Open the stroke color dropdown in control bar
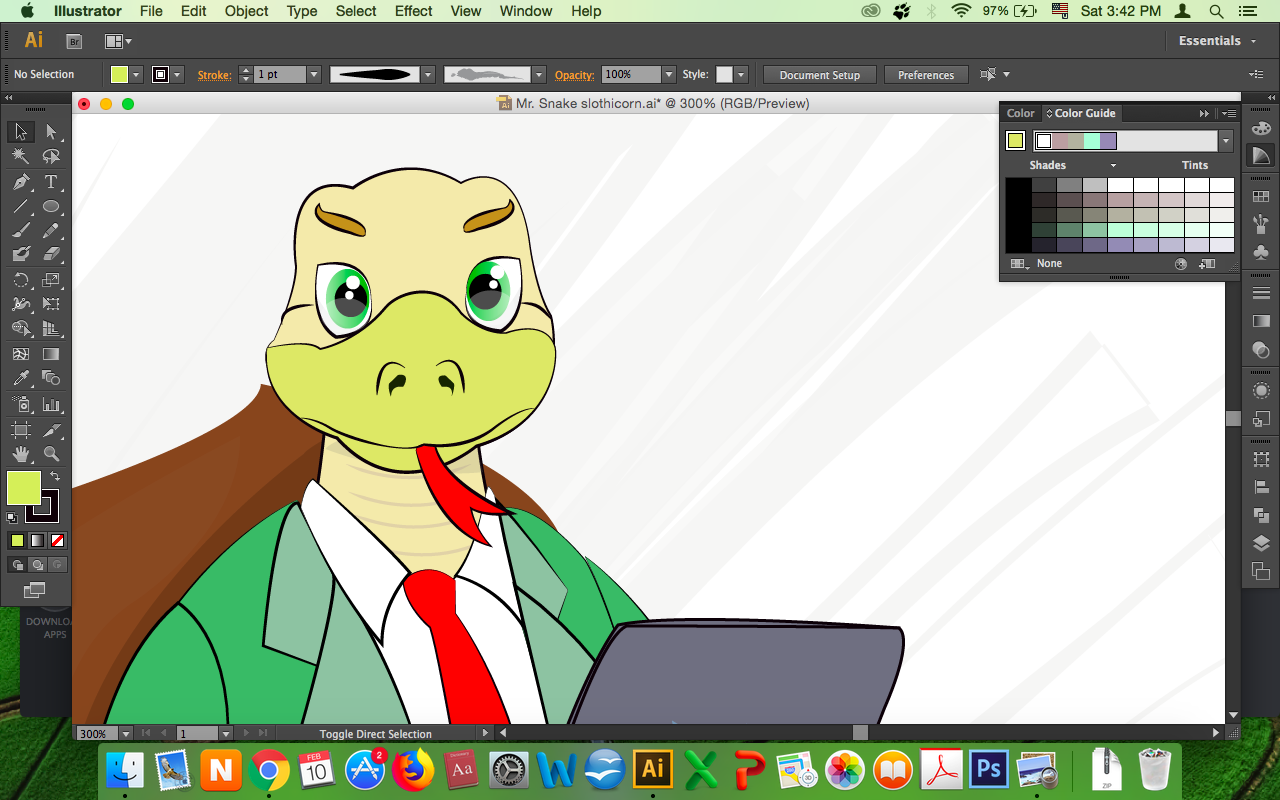 (x=177, y=75)
